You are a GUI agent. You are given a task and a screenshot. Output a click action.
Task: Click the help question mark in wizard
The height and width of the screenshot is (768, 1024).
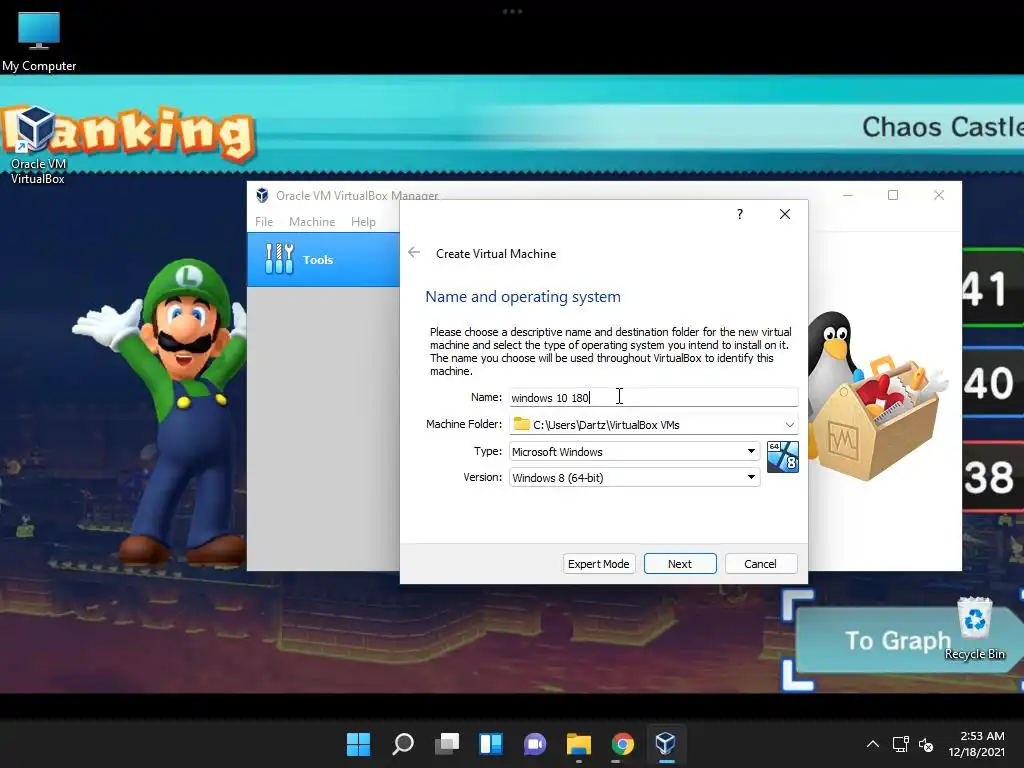[x=740, y=214]
